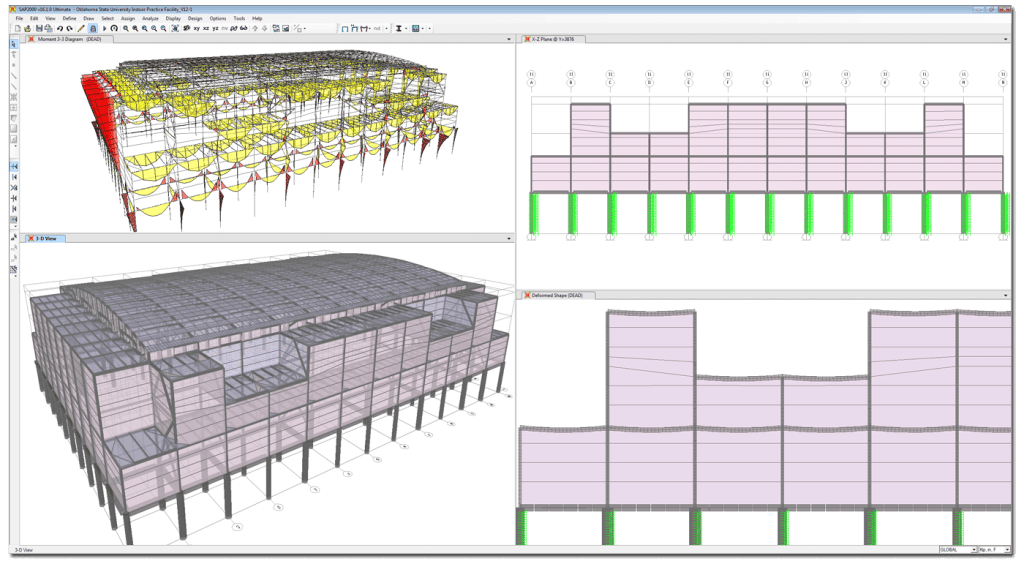This screenshot has height=564, width=1024.
Task: Click the Run Analysis play icon
Action: tap(104, 28)
